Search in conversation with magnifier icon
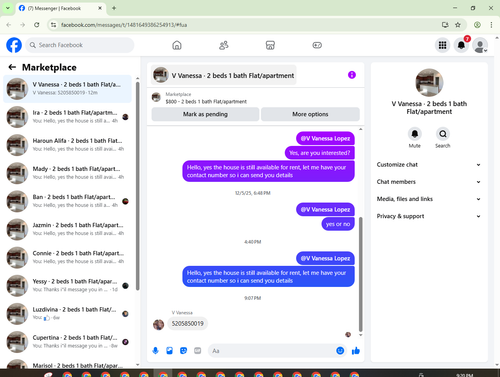 [443, 134]
